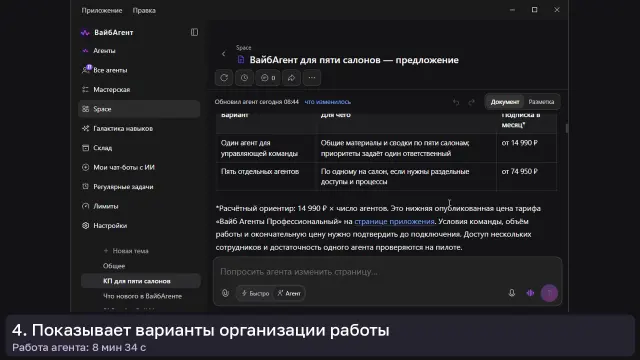Click the document vertical scrollbar
640x360 pixels.
pyautogui.click(x=567, y=128)
